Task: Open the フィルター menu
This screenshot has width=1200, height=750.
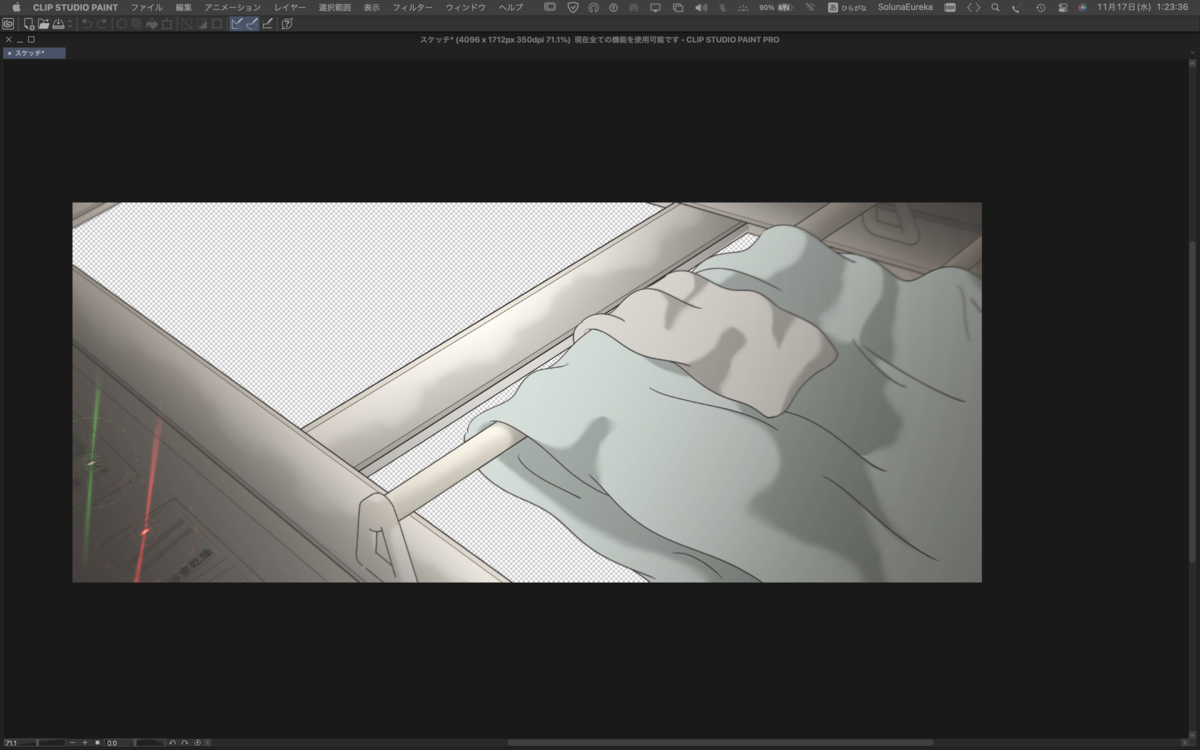Action: click(413, 7)
